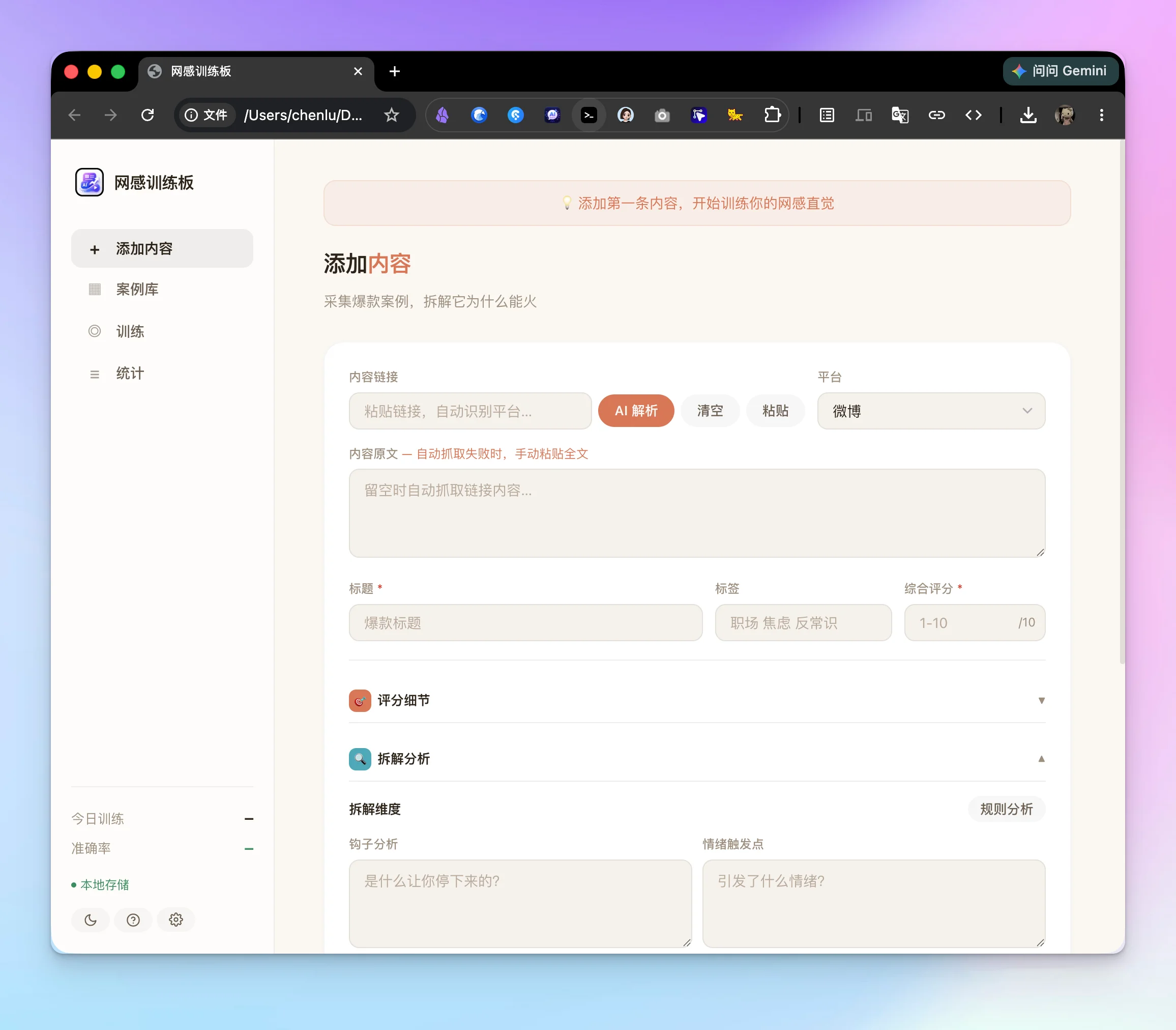The image size is (1176, 1030).
Task: Click the 规则分析 button
Action: pyautogui.click(x=1006, y=809)
